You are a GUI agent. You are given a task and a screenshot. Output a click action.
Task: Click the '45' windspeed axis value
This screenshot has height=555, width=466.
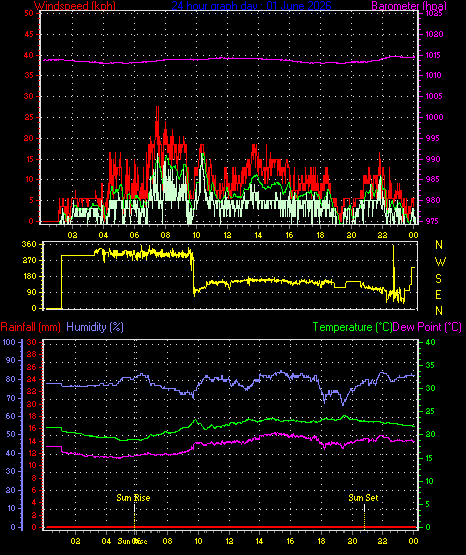pyautogui.click(x=29, y=34)
